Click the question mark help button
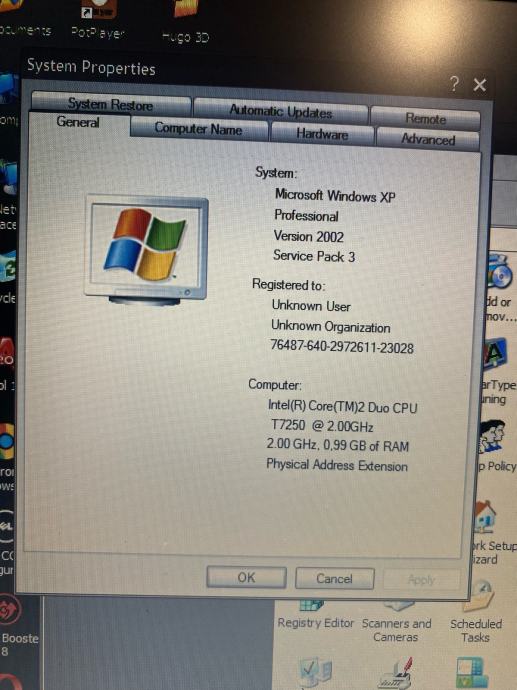517x690 pixels. coord(455,83)
